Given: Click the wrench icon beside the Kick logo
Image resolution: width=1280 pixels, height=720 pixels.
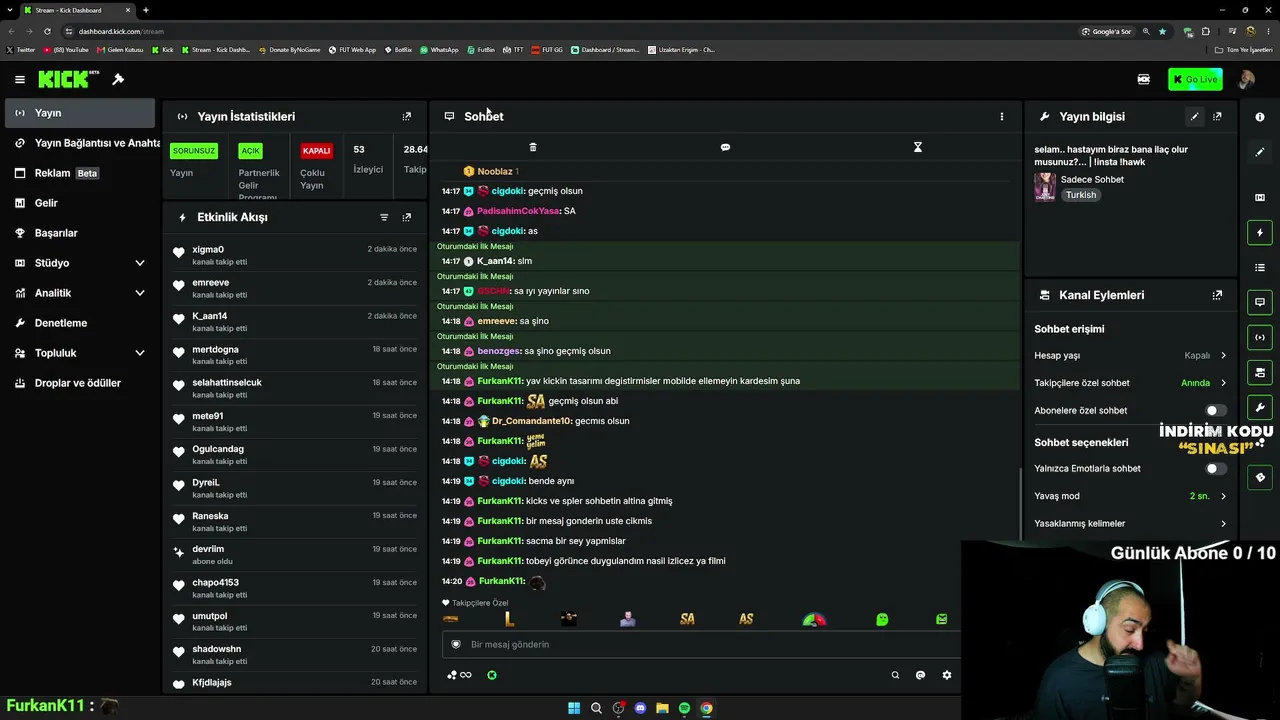Looking at the screenshot, I should point(118,79).
